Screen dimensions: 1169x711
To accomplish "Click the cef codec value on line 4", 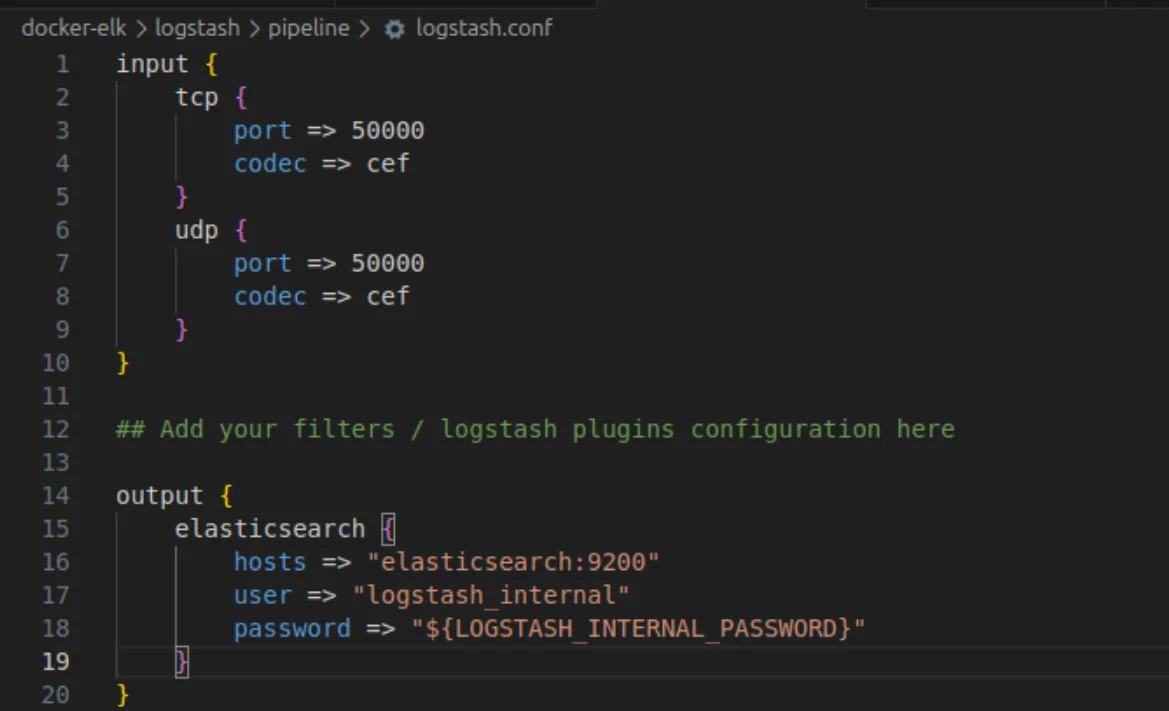I will click(x=387, y=163).
